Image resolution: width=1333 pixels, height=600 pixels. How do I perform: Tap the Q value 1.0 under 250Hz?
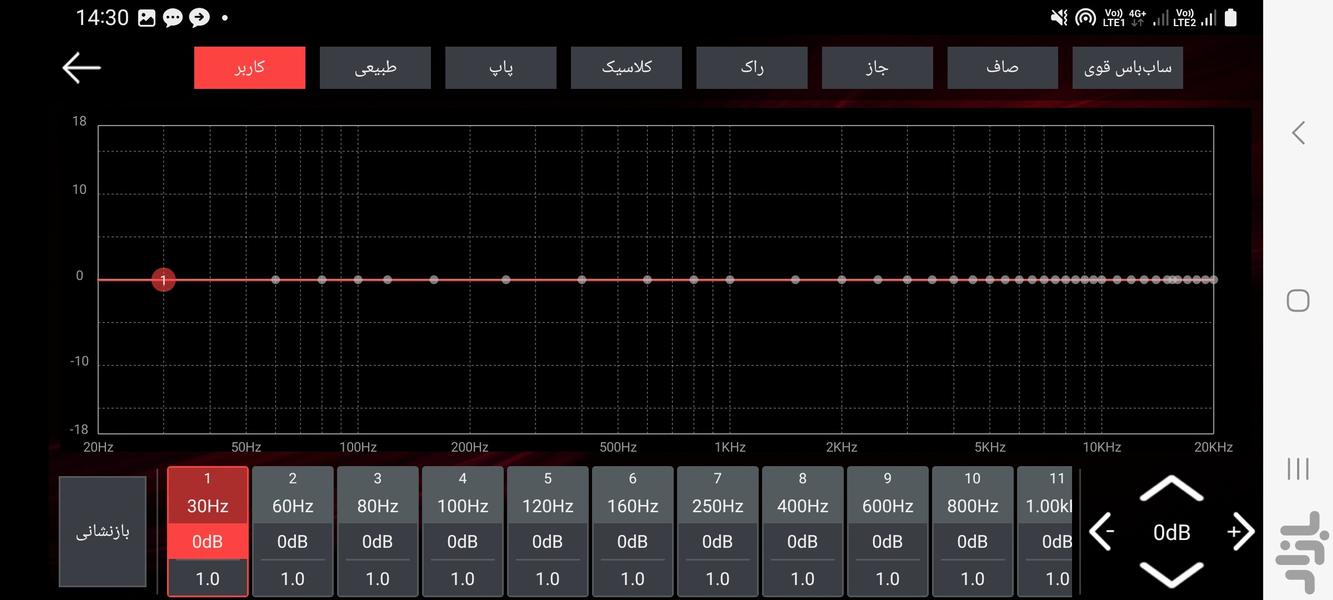717,578
